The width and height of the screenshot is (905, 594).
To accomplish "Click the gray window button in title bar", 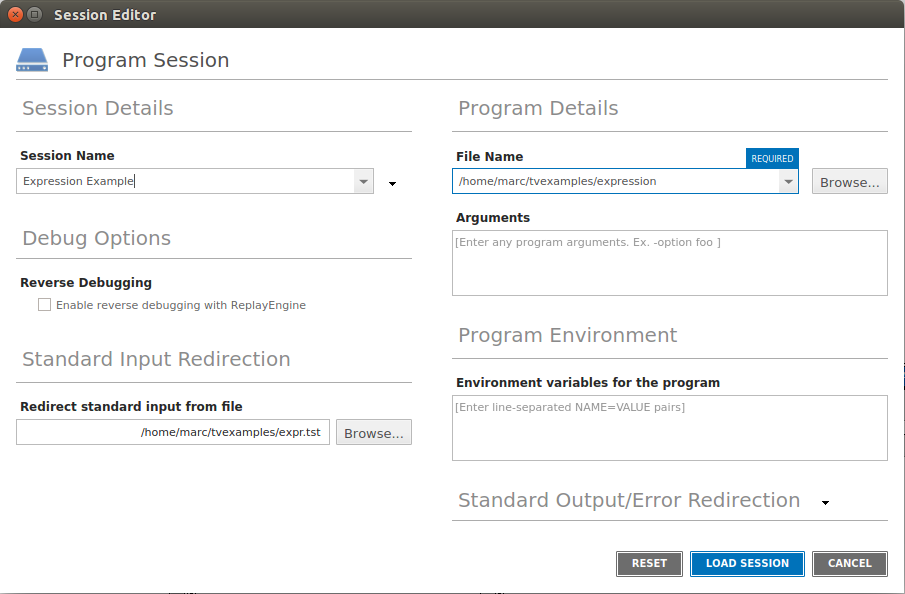I will (x=35, y=15).
